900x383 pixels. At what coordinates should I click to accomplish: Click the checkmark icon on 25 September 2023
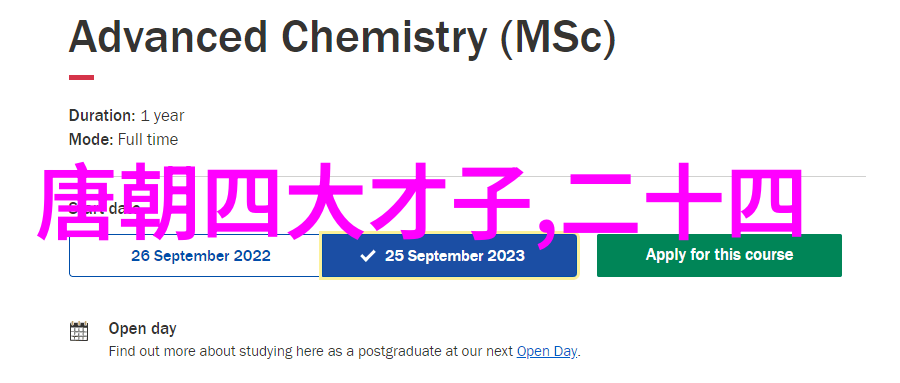point(367,256)
